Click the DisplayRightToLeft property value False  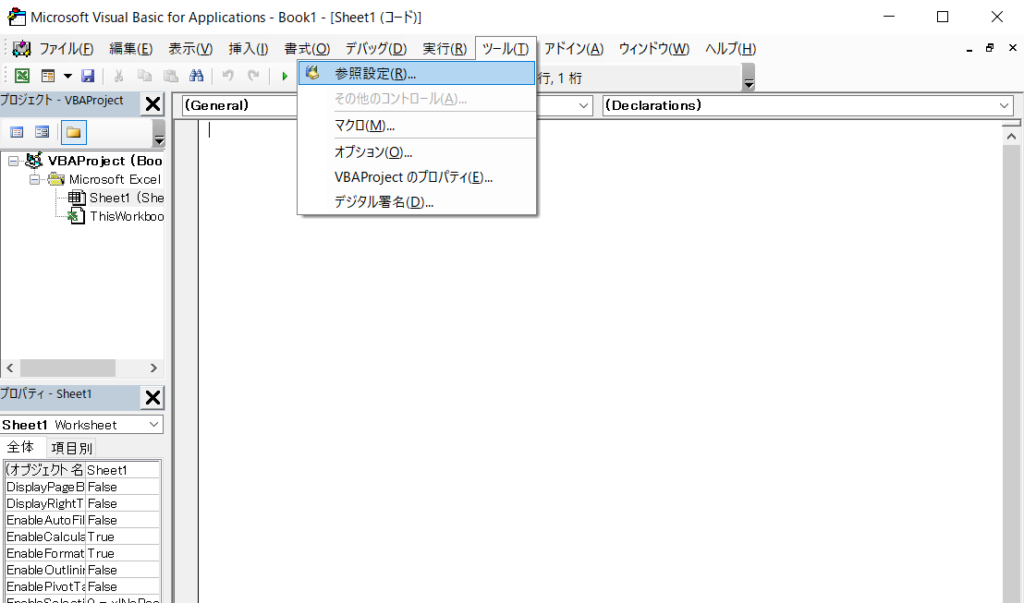(x=123, y=504)
